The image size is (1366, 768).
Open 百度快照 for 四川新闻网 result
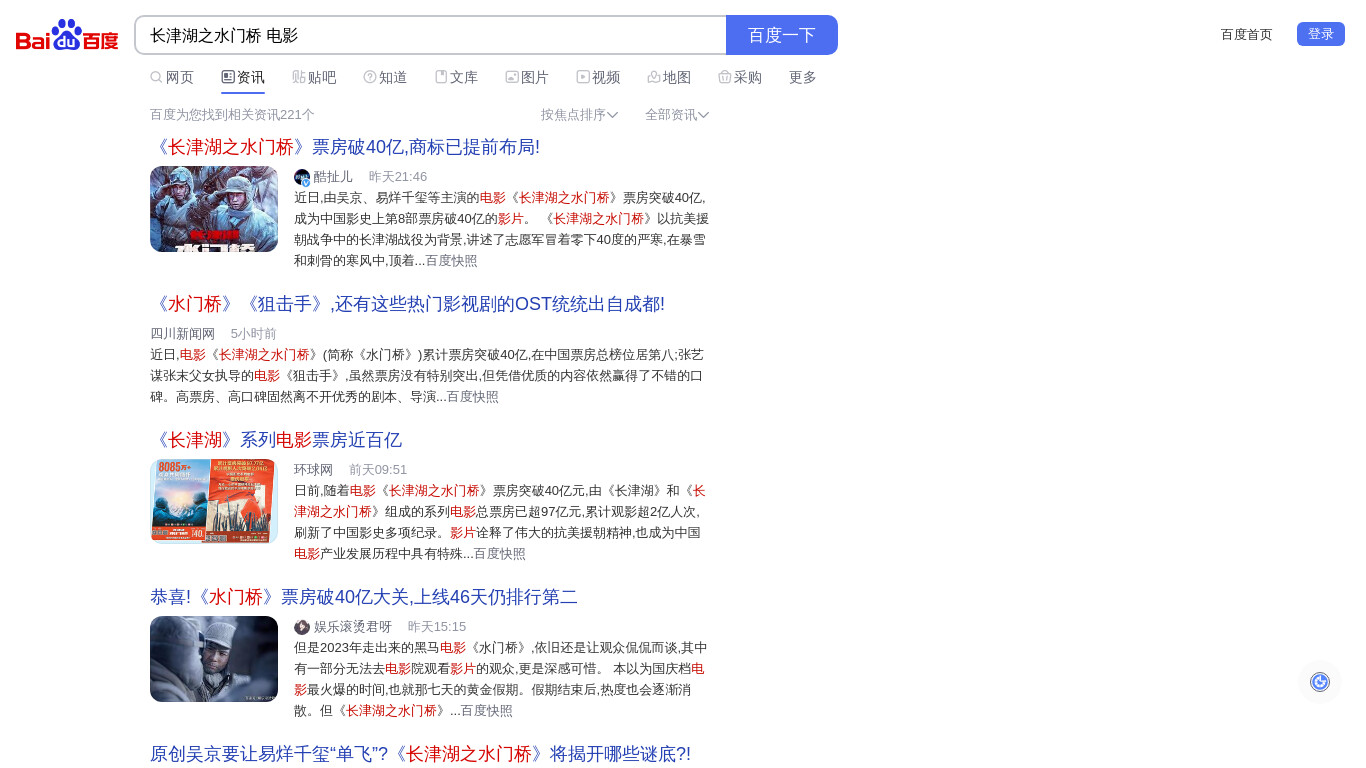point(473,397)
